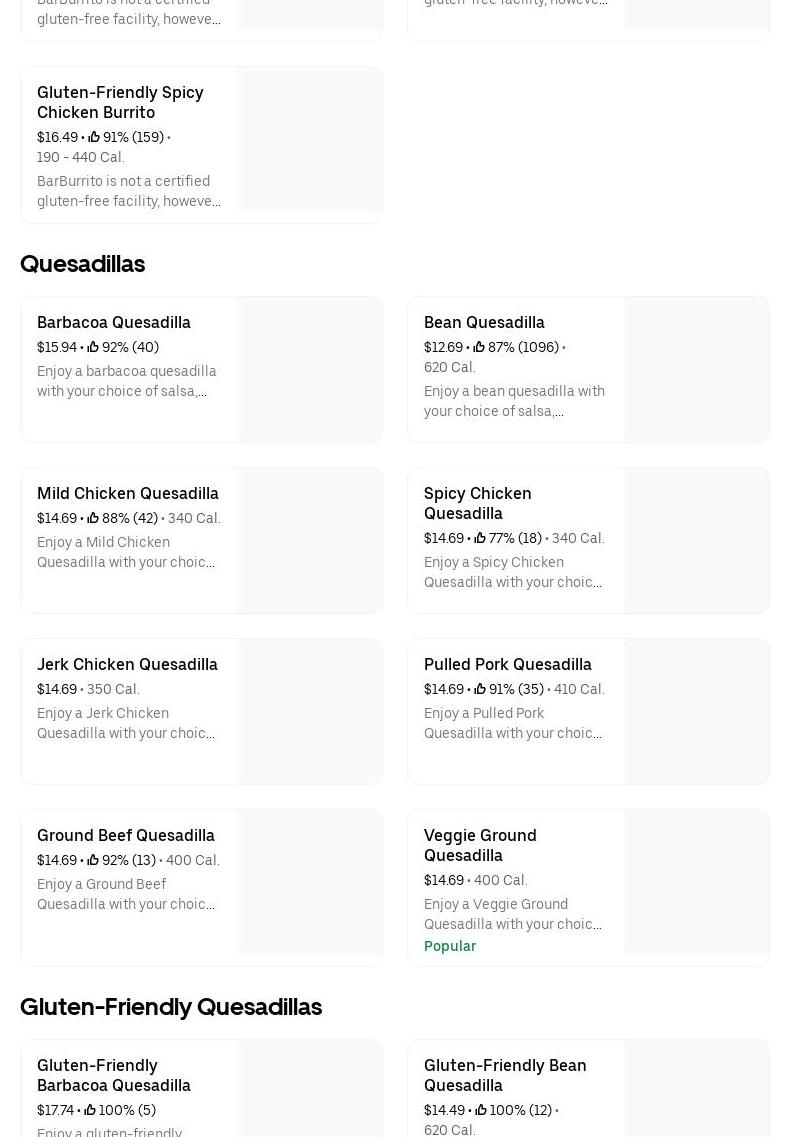
Task: Click thumbs-up icon on Ground Beef Quesadilla
Action: [93, 861]
